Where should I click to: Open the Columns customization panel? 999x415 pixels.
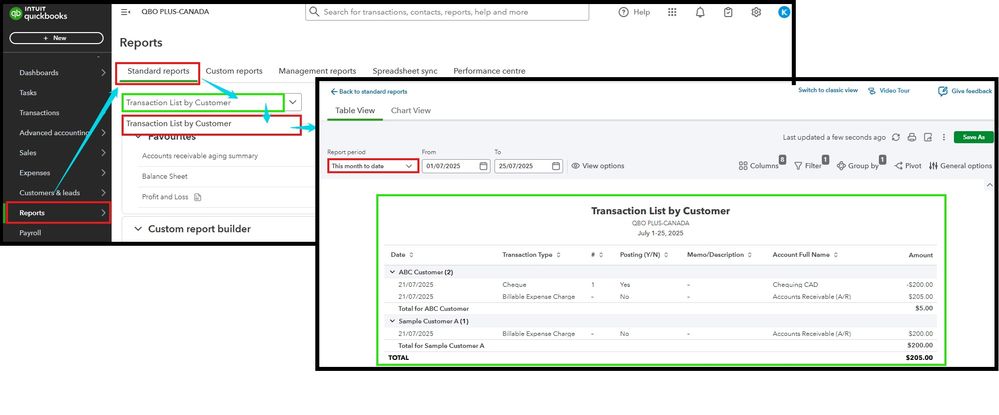click(x=759, y=166)
